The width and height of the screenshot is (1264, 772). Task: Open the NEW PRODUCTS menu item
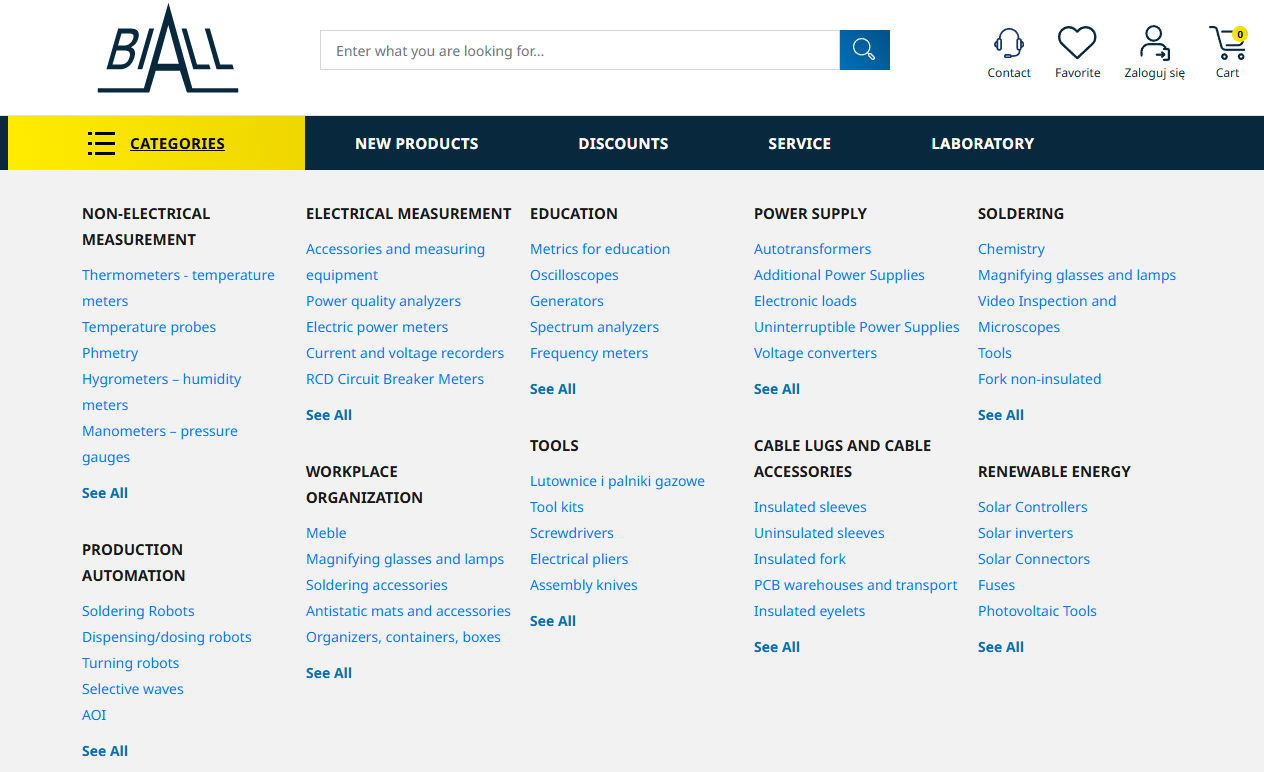pos(417,143)
